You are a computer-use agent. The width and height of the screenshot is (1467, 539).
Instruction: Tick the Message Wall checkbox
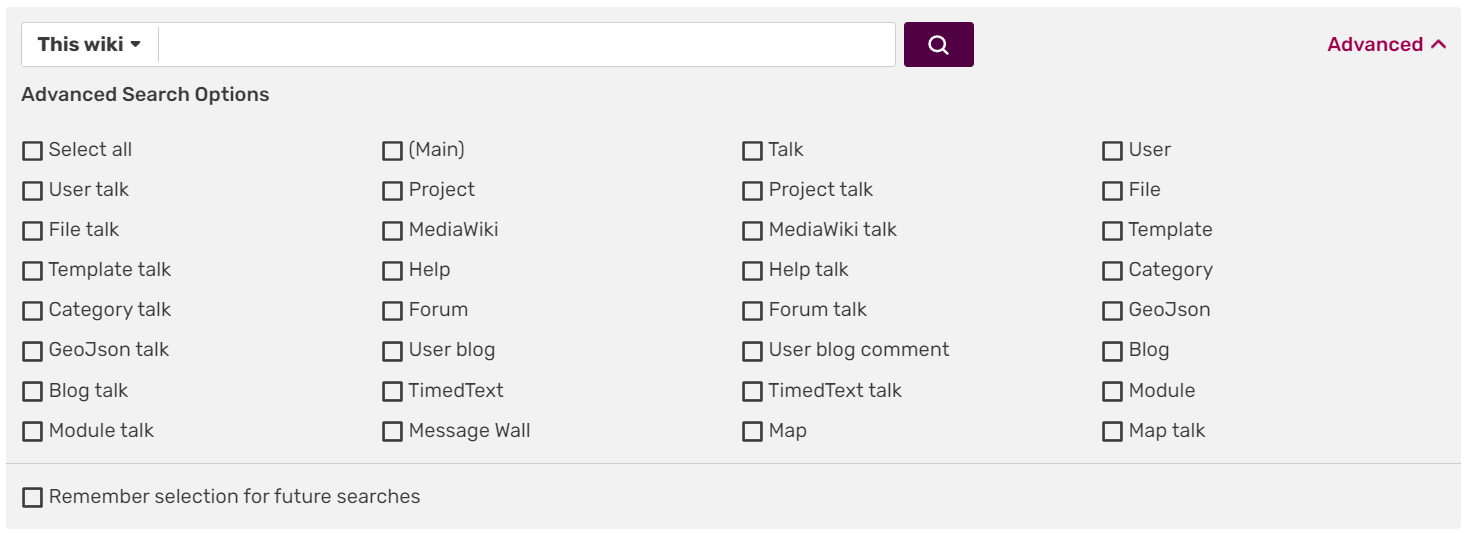coord(393,432)
